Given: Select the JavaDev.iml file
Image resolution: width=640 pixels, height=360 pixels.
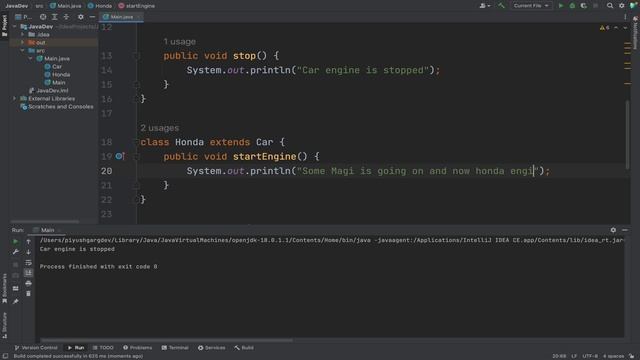Looking at the screenshot, I should click(49, 91).
